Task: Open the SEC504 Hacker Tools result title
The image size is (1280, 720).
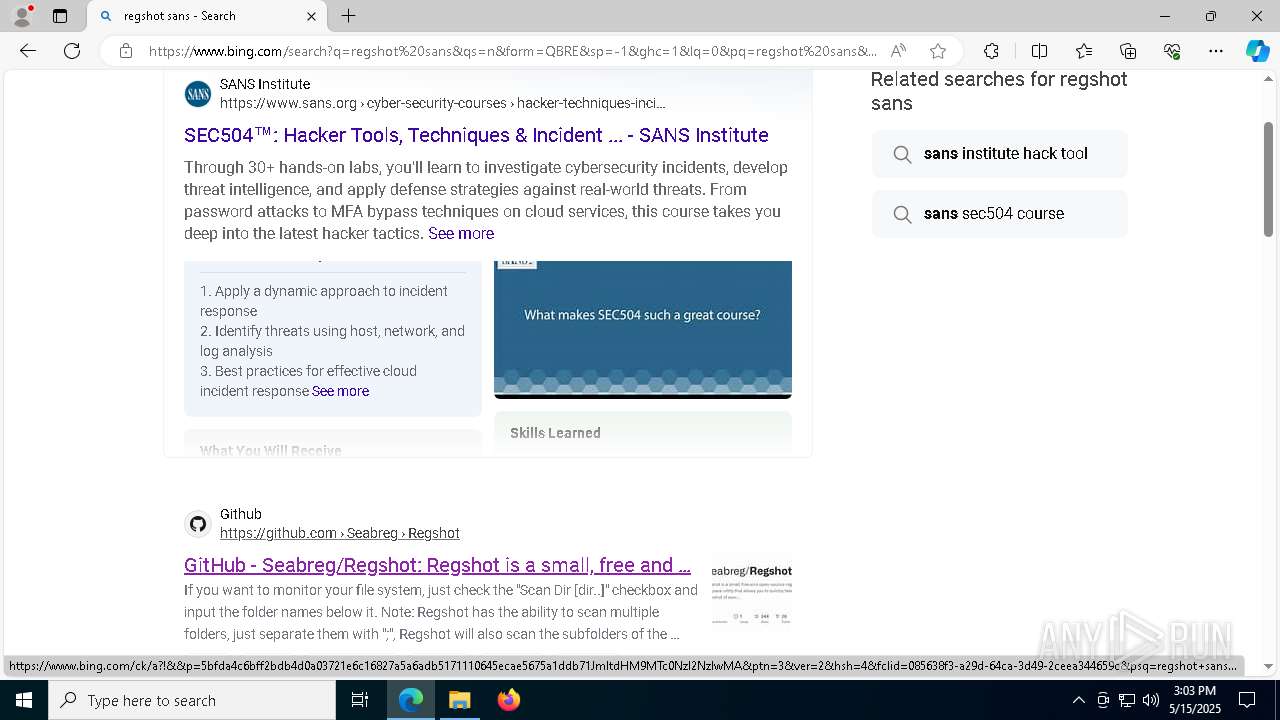Action: [x=476, y=135]
